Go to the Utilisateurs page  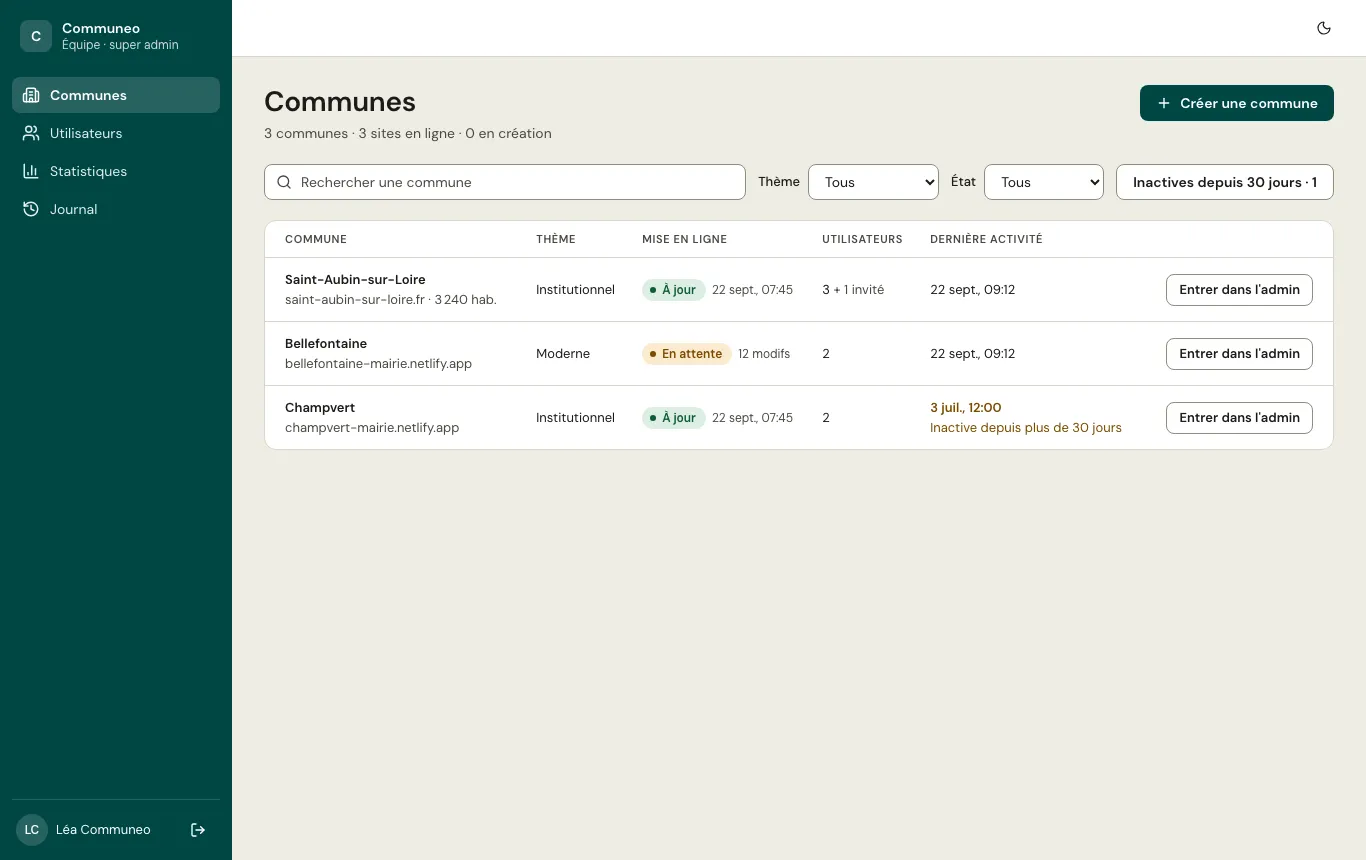pyautogui.click(x=116, y=133)
